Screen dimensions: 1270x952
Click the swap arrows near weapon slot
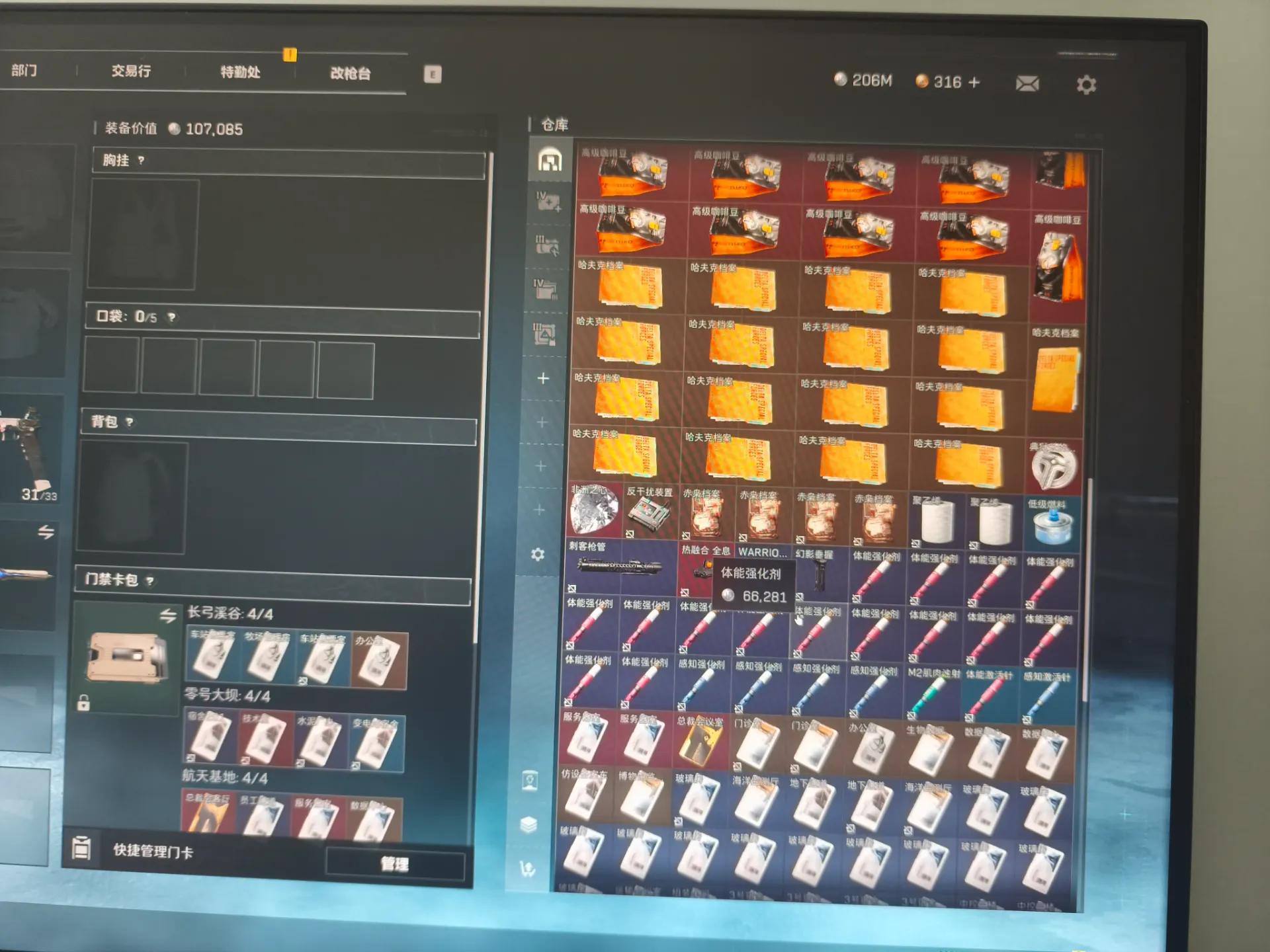coord(46,532)
